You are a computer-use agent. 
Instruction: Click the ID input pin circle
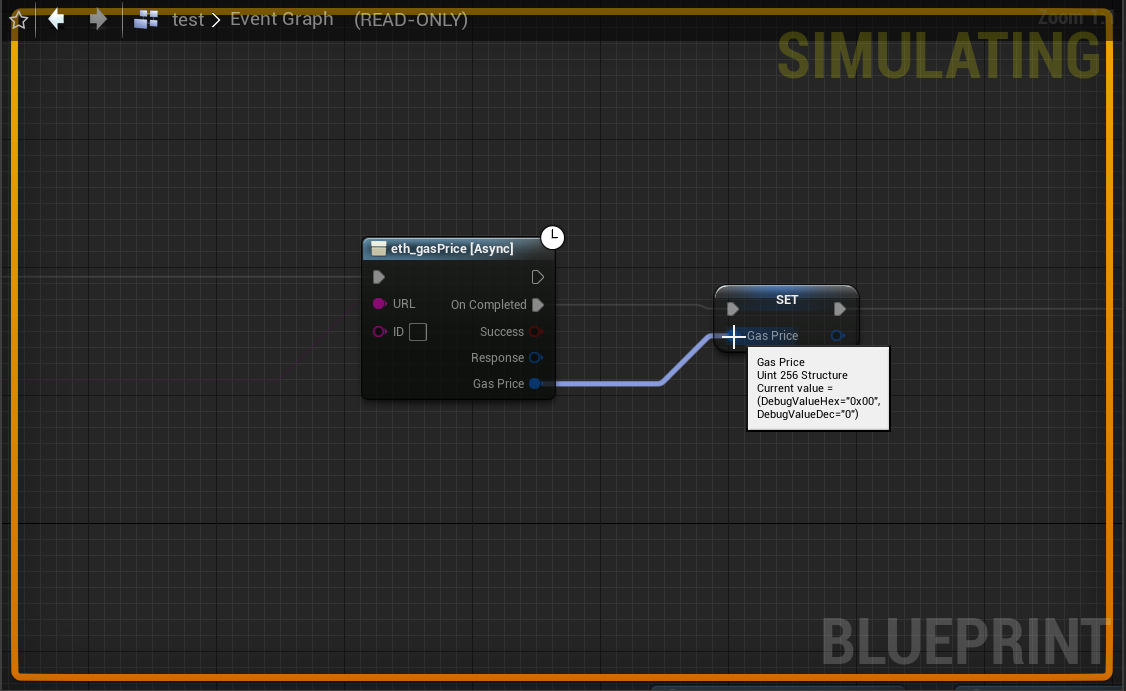click(379, 332)
